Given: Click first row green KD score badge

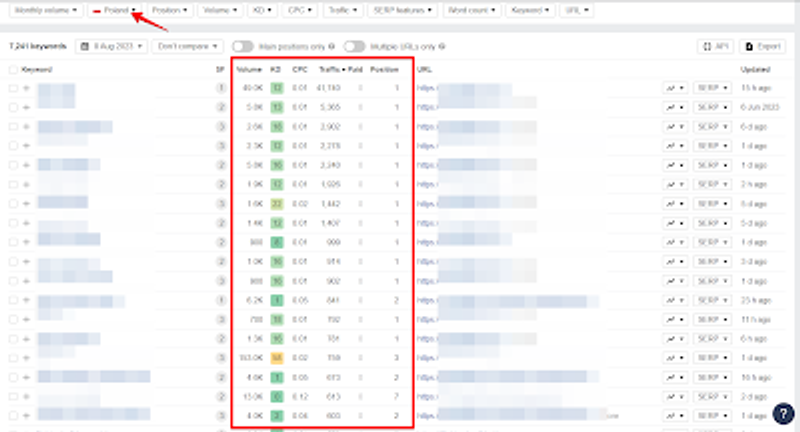Looking at the screenshot, I should (x=275, y=88).
